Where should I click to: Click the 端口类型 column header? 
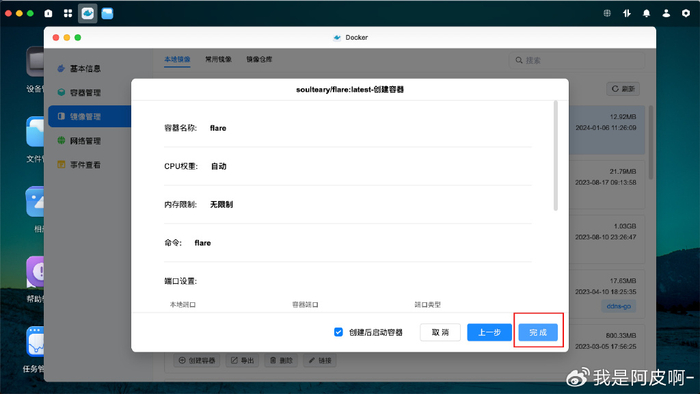click(x=427, y=305)
